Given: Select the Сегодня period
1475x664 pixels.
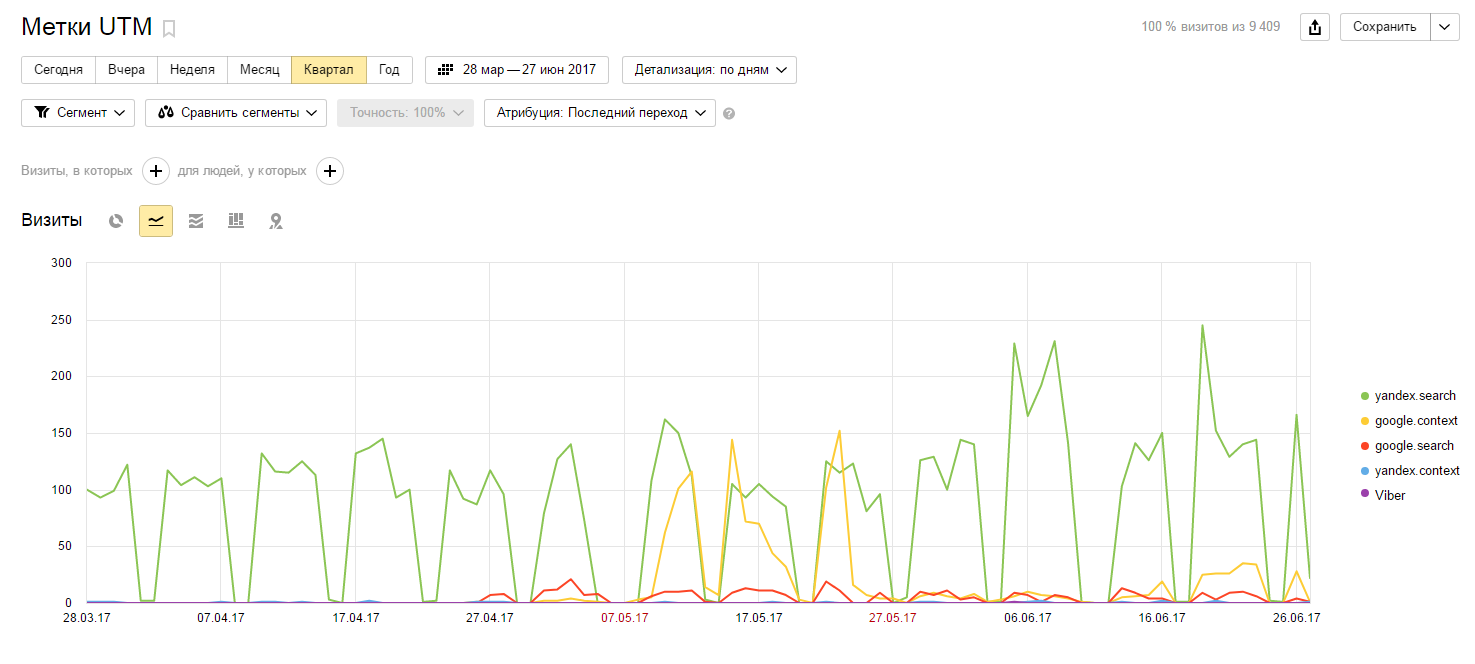Looking at the screenshot, I should (58, 70).
